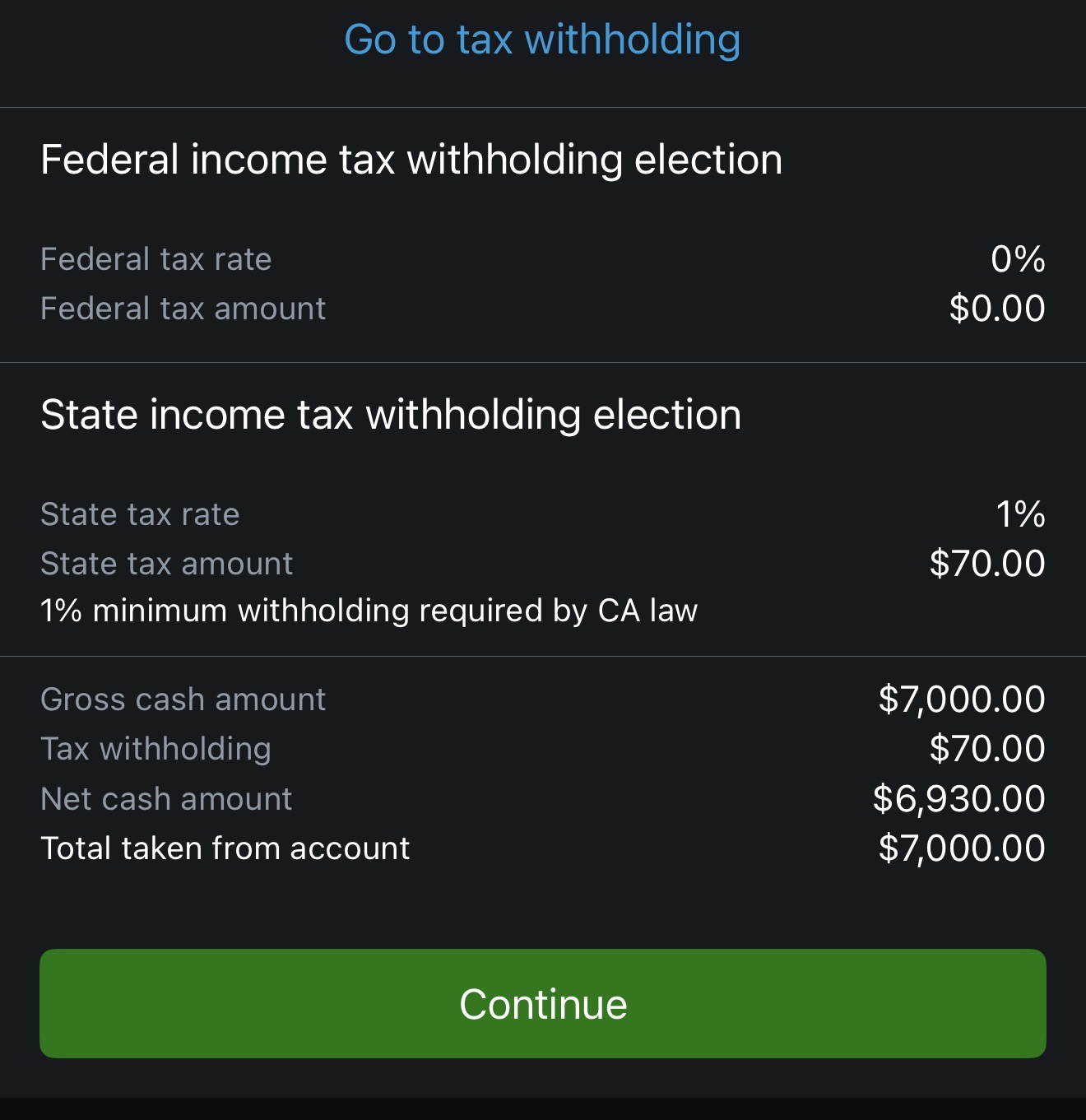The height and width of the screenshot is (1120, 1086).
Task: Select the State tax amount label
Action: [166, 564]
